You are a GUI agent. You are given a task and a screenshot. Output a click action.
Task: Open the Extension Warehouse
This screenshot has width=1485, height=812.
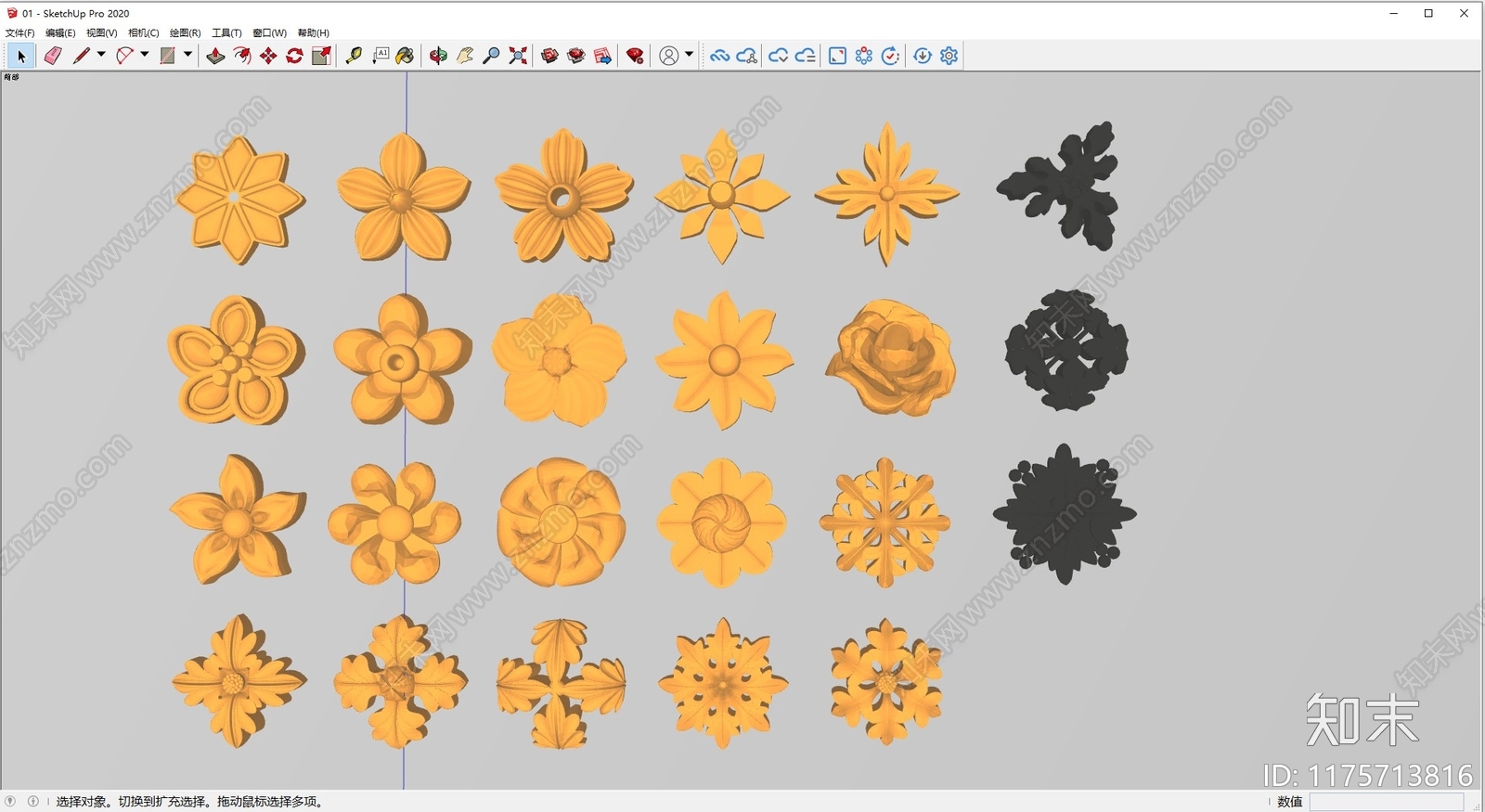tap(576, 56)
